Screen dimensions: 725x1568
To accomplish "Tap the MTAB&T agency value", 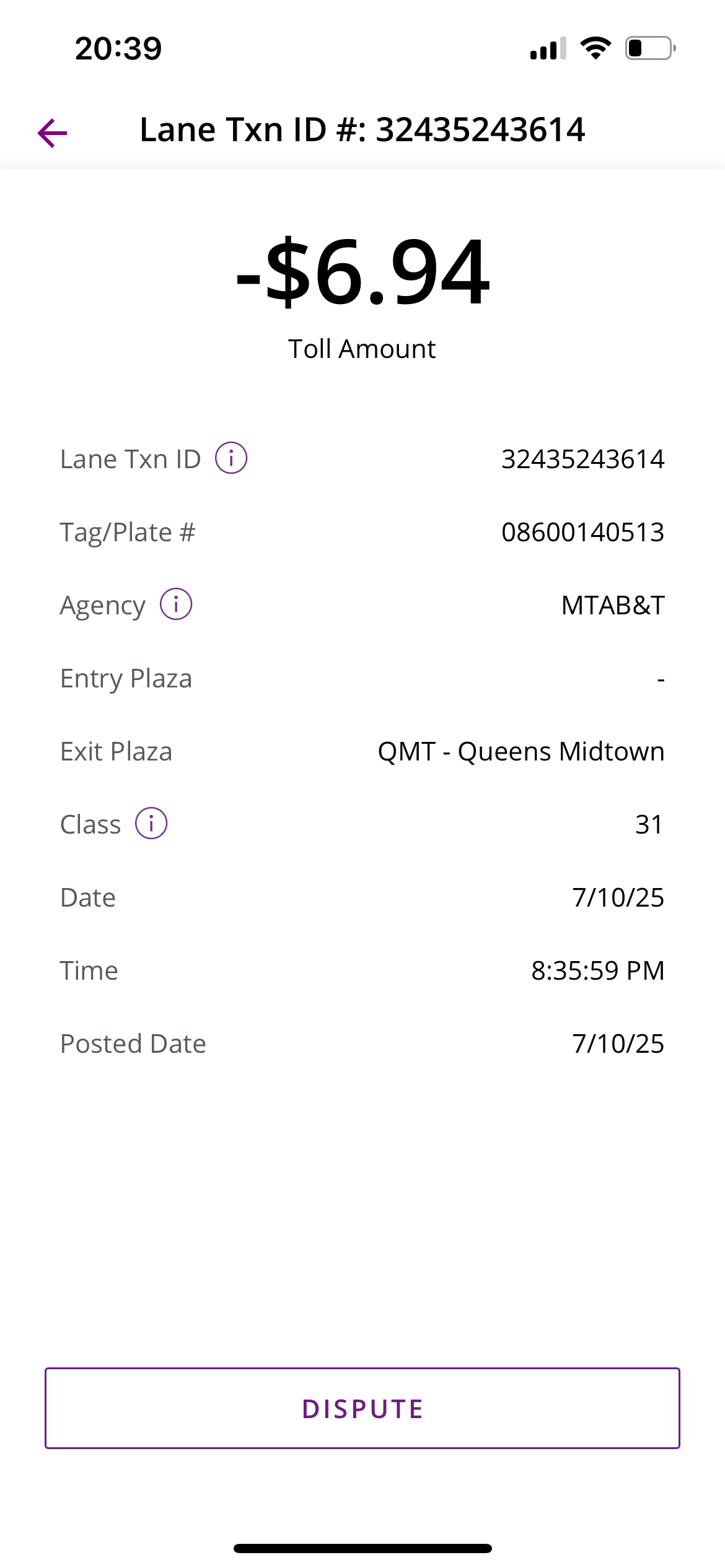I will click(x=613, y=606).
